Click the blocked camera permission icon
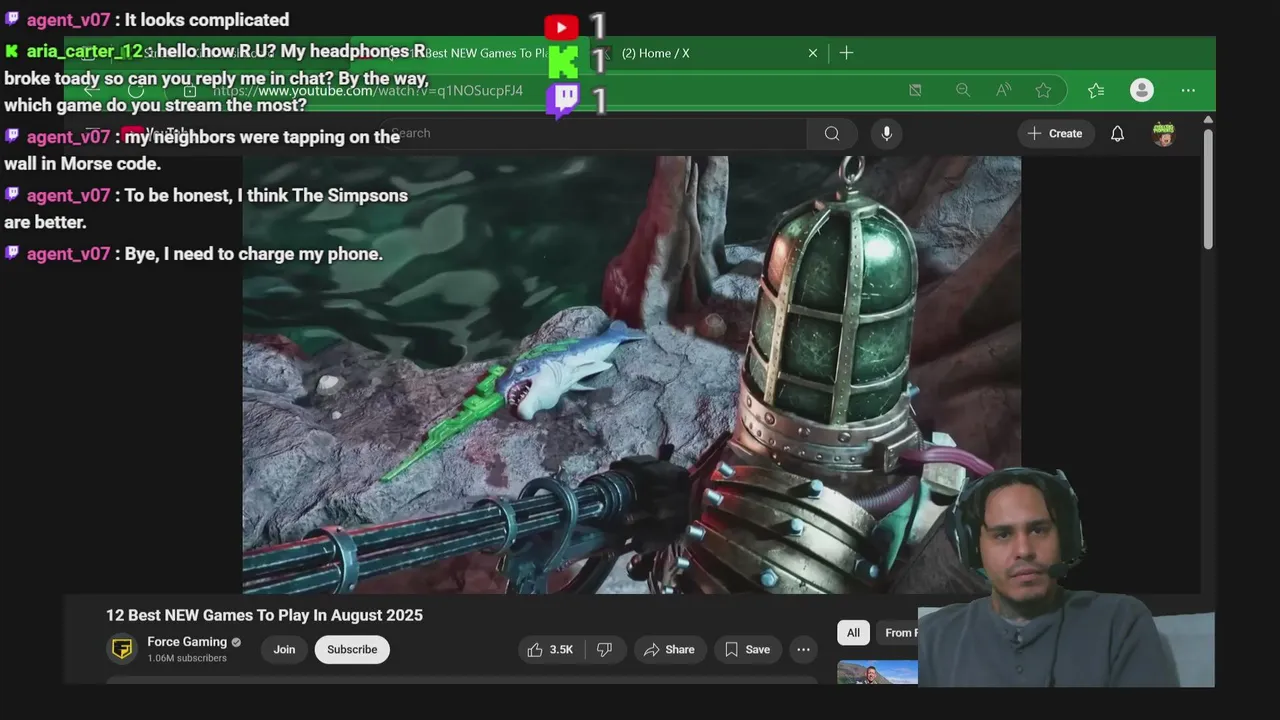This screenshot has width=1280, height=720. (x=915, y=91)
